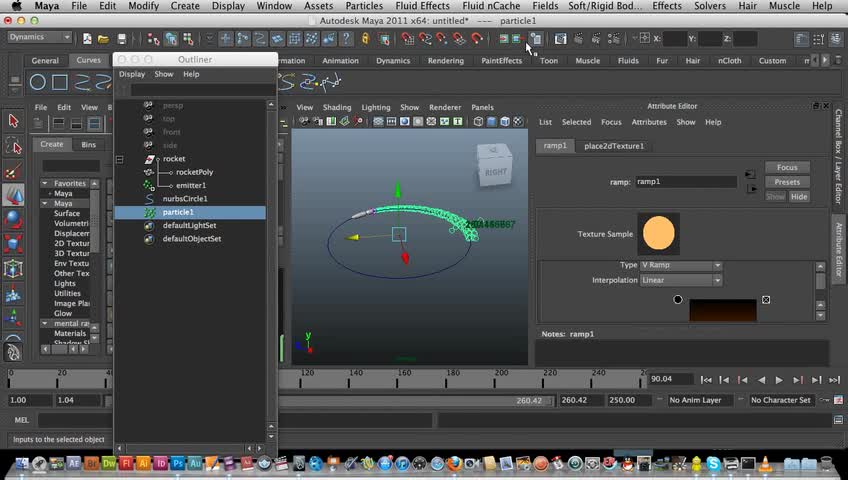This screenshot has height=480, width=848.
Task: Click the Presets button
Action: [787, 182]
